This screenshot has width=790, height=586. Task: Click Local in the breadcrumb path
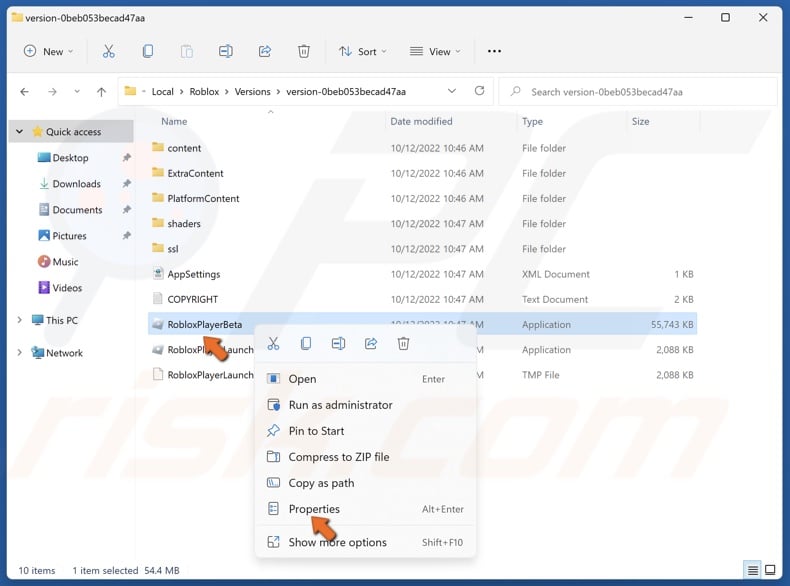[x=162, y=92]
